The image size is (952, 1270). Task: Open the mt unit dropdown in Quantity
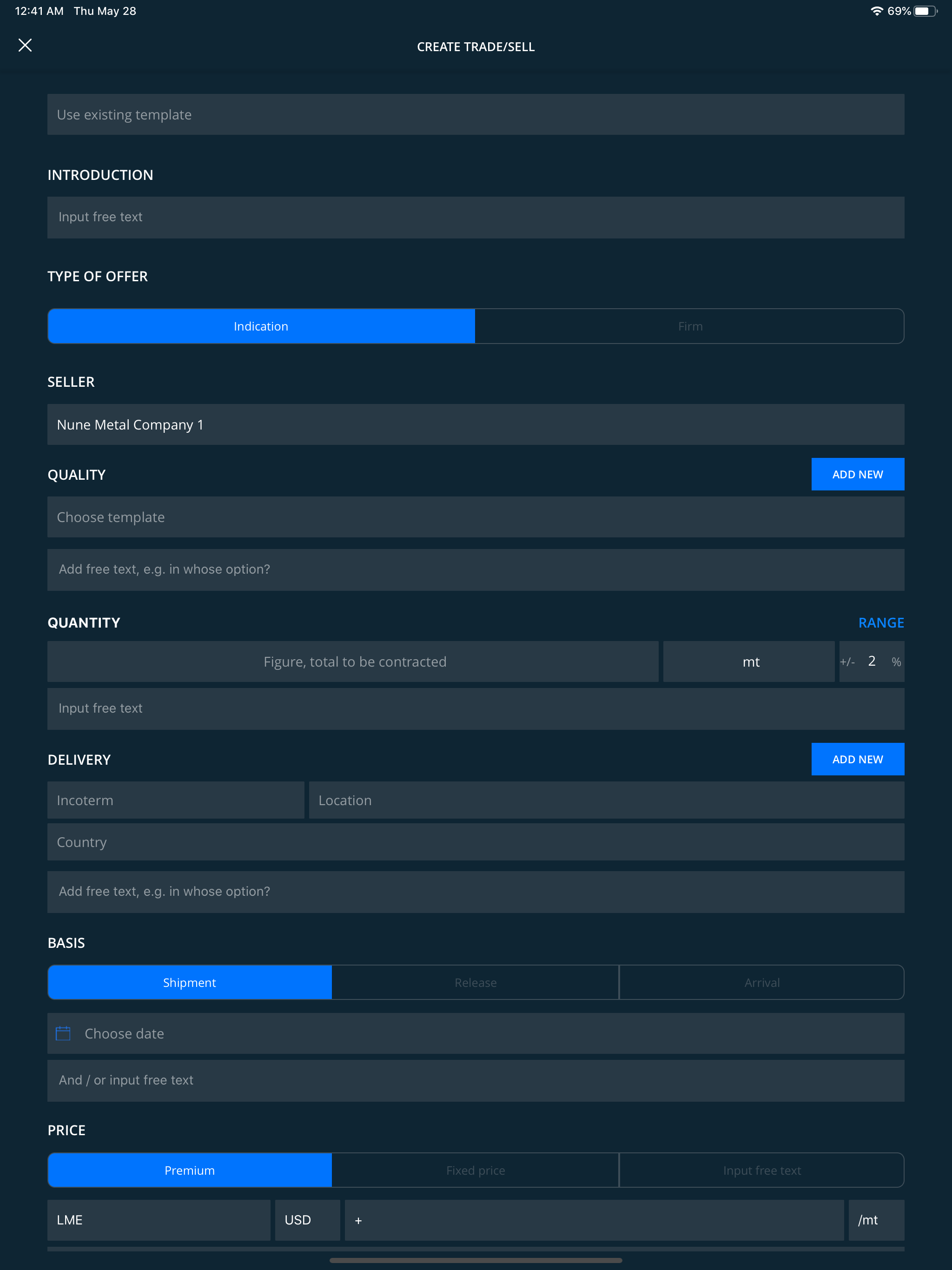tap(749, 661)
